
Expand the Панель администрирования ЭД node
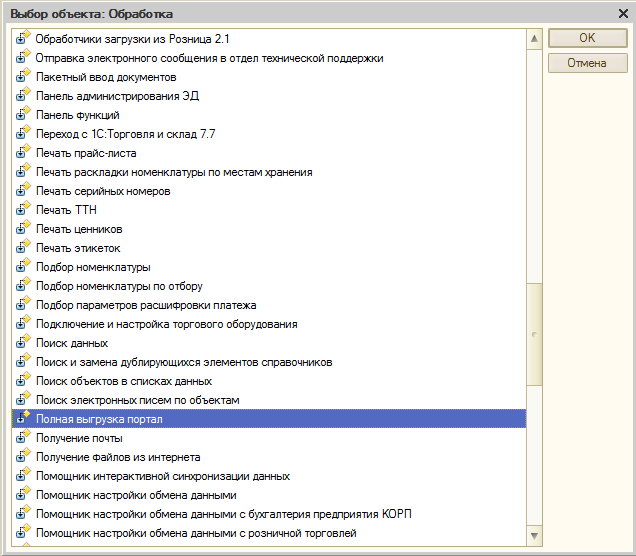click(x=19, y=98)
